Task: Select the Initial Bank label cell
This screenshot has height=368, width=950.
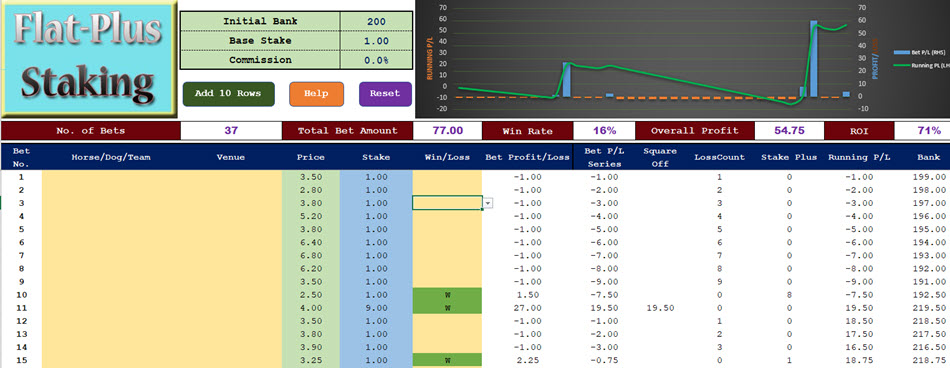Action: coord(261,21)
